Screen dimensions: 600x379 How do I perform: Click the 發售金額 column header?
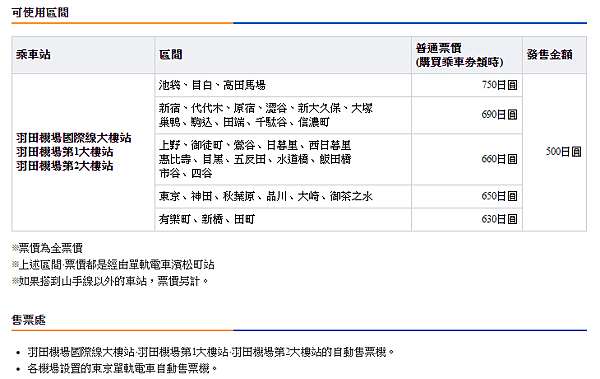549,55
